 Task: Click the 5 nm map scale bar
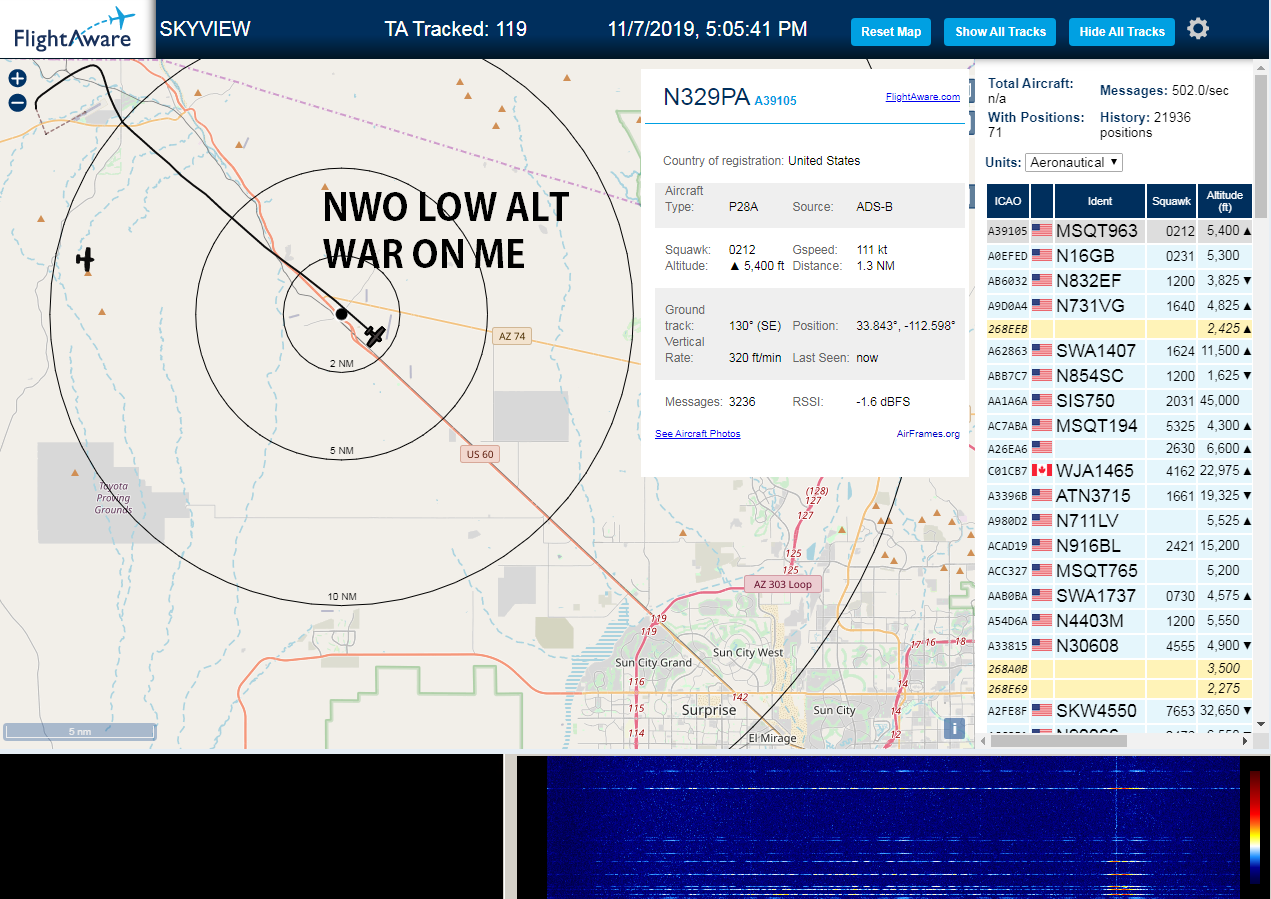pyautogui.click(x=80, y=732)
